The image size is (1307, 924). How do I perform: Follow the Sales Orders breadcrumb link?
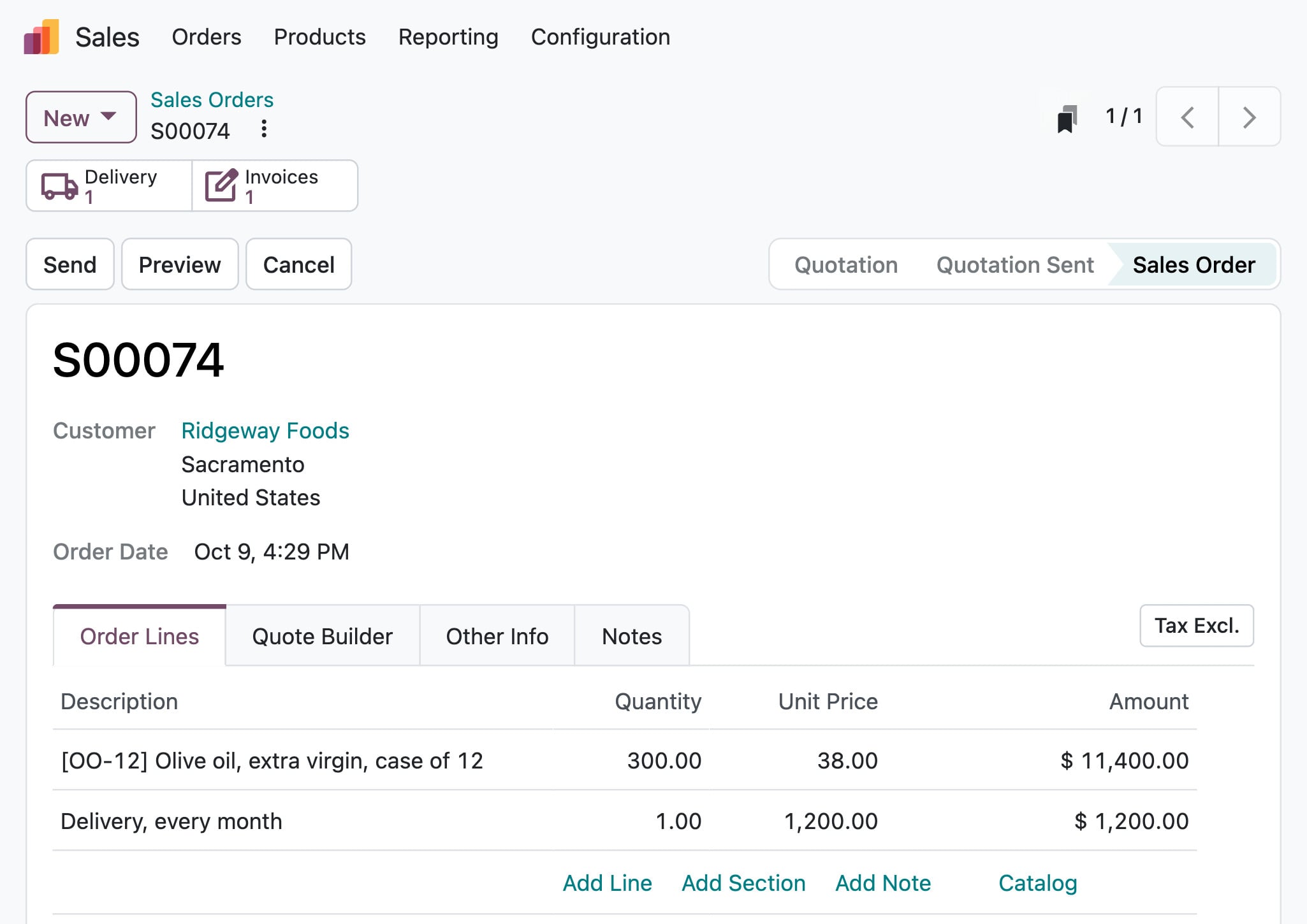click(x=212, y=100)
